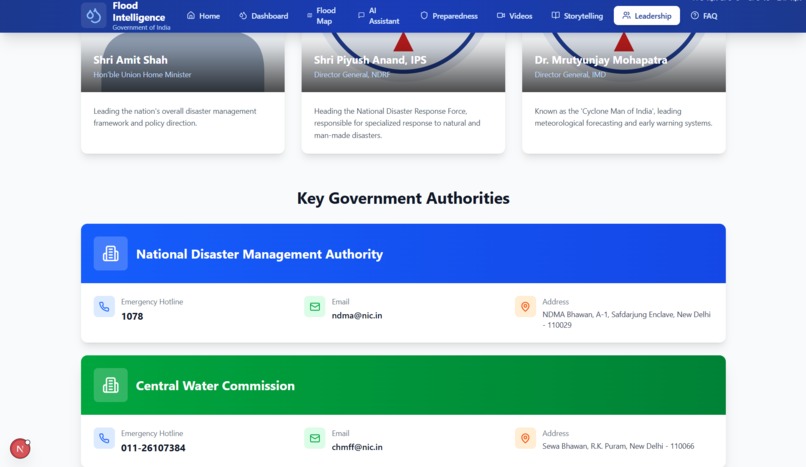This screenshot has height=467, width=806.
Task: Click the NDMA address pin icon
Action: coord(525,307)
